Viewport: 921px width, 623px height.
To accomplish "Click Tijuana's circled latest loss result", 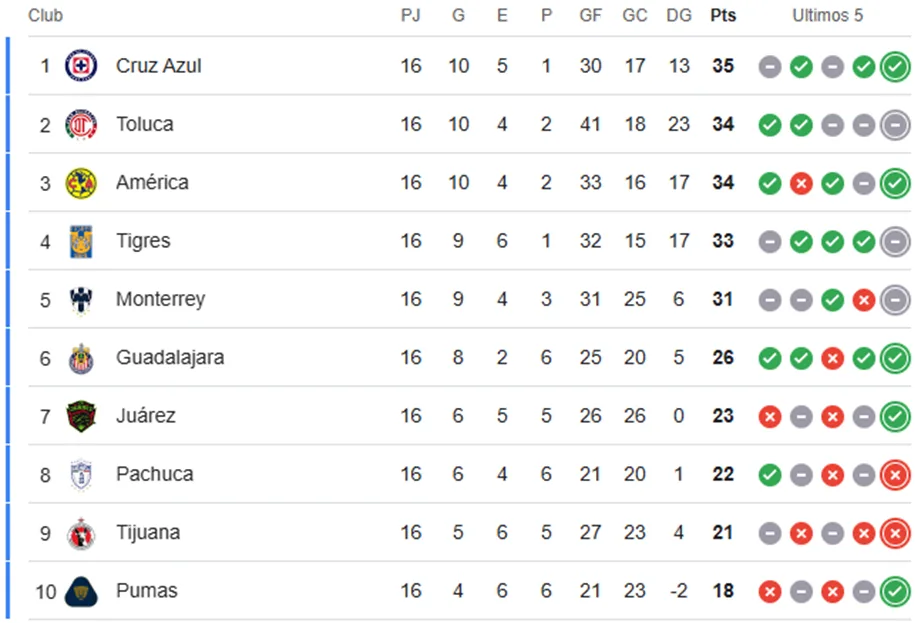I will click(895, 533).
